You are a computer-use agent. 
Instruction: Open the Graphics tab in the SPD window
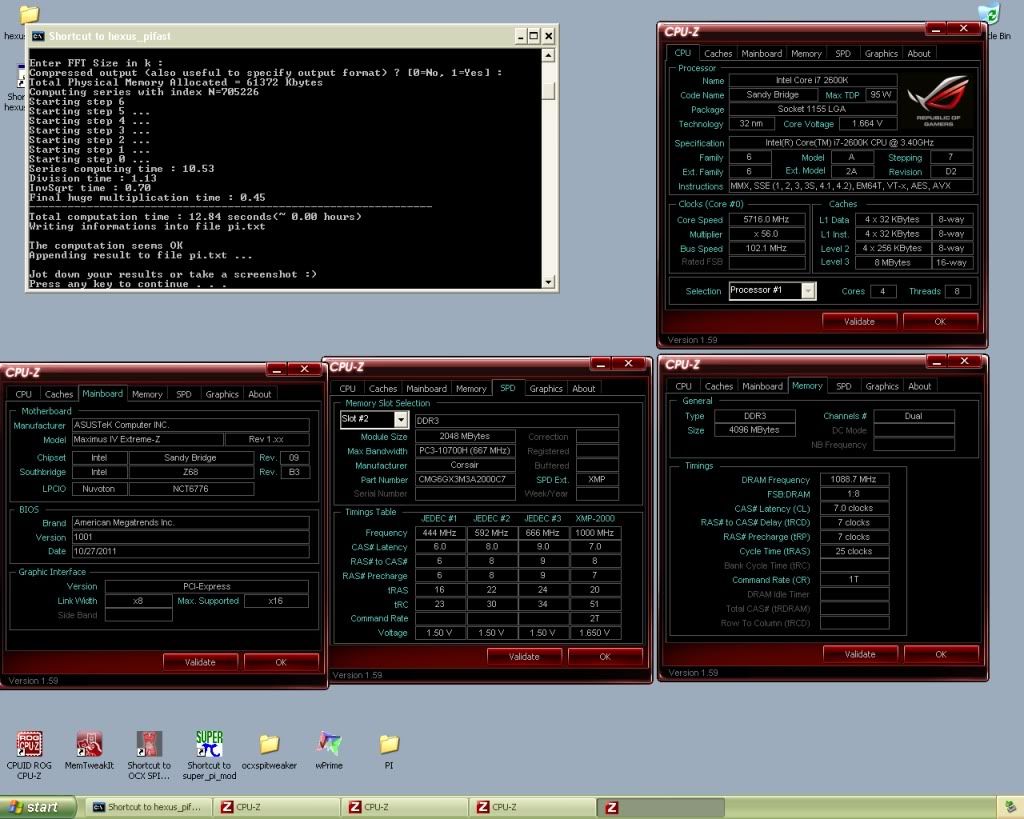(x=546, y=388)
